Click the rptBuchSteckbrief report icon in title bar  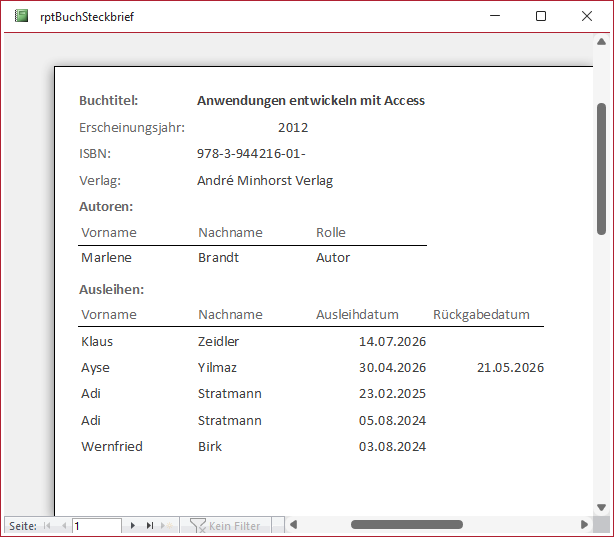click(22, 16)
